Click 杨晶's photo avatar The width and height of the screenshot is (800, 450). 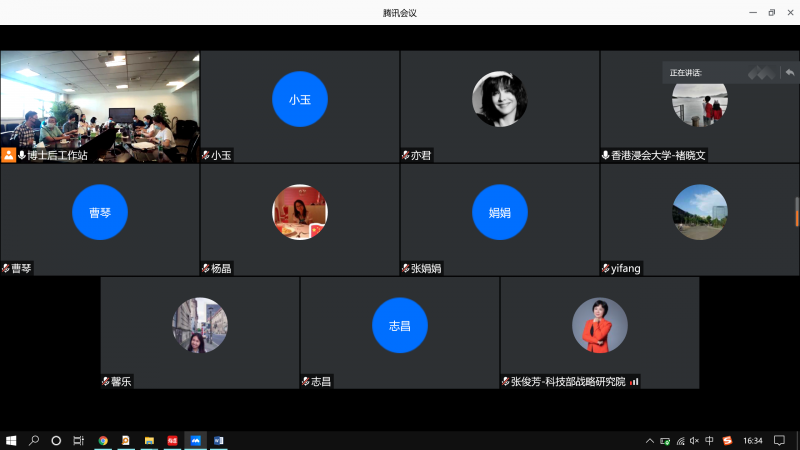click(300, 212)
